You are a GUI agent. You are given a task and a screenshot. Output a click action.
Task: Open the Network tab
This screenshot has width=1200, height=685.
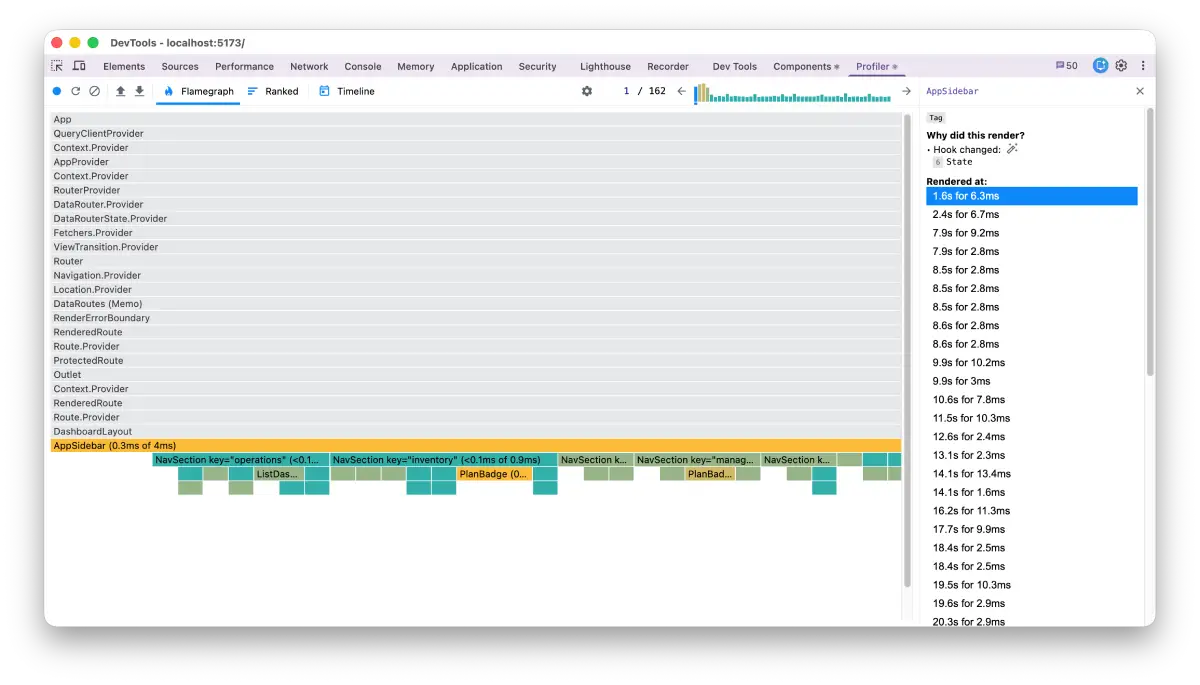pos(309,66)
